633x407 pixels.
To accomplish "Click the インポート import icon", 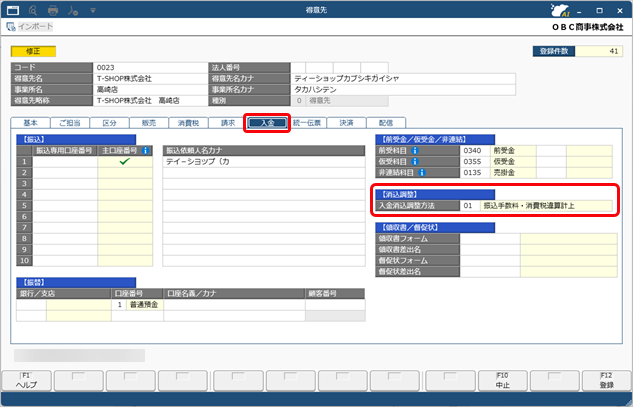I will (11, 27).
